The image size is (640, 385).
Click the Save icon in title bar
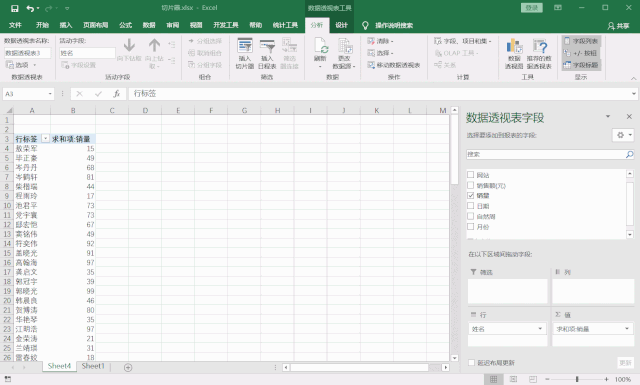[15, 8]
